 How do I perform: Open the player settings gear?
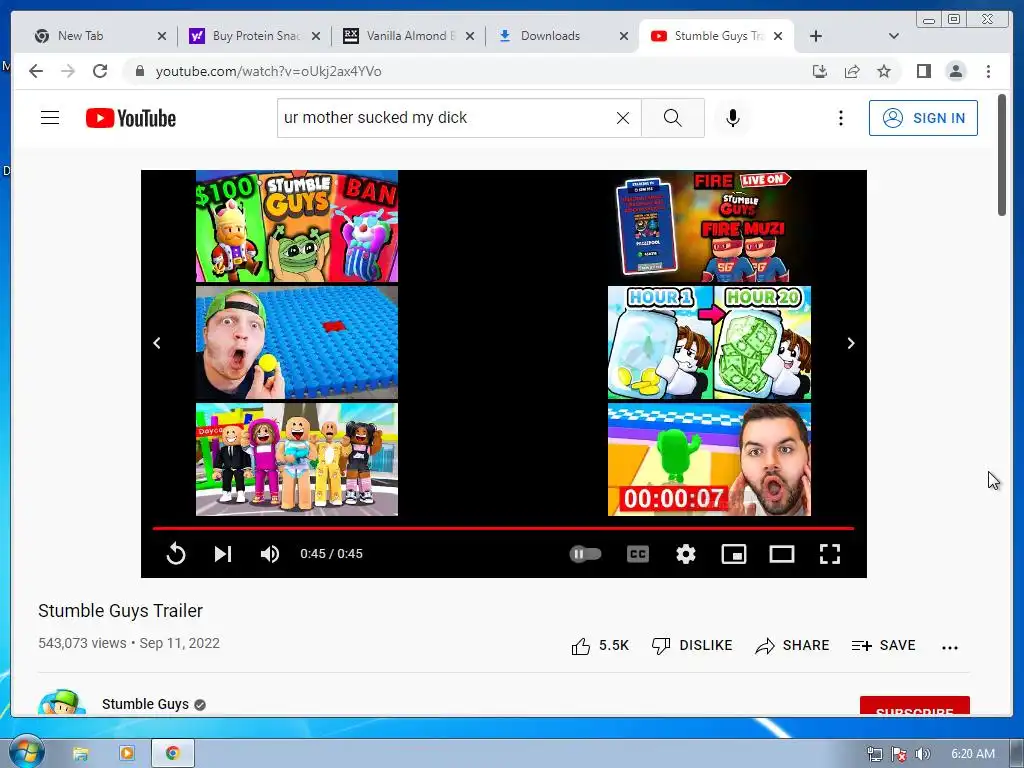click(686, 554)
